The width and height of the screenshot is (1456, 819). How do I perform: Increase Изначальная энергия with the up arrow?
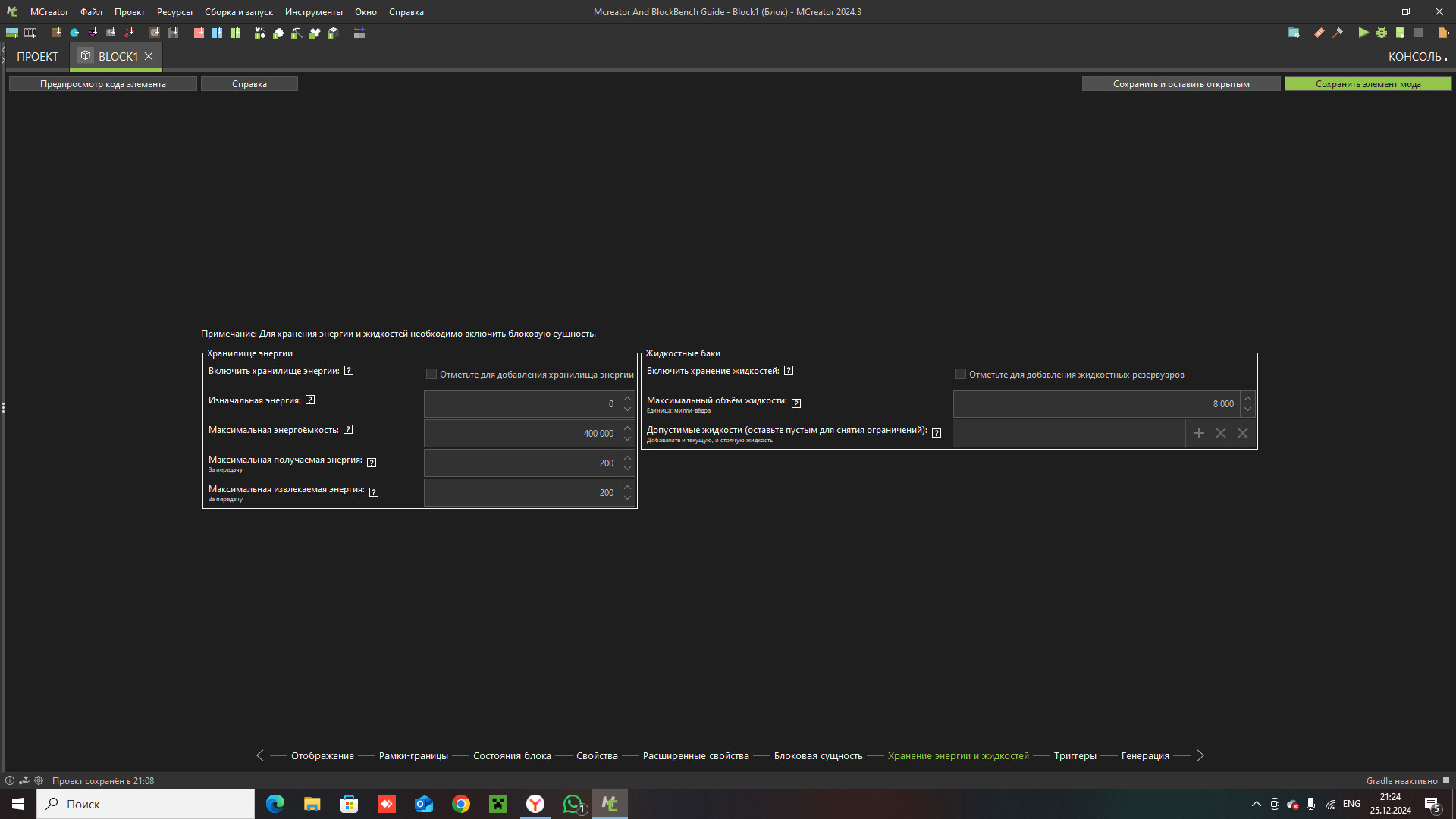(x=627, y=398)
